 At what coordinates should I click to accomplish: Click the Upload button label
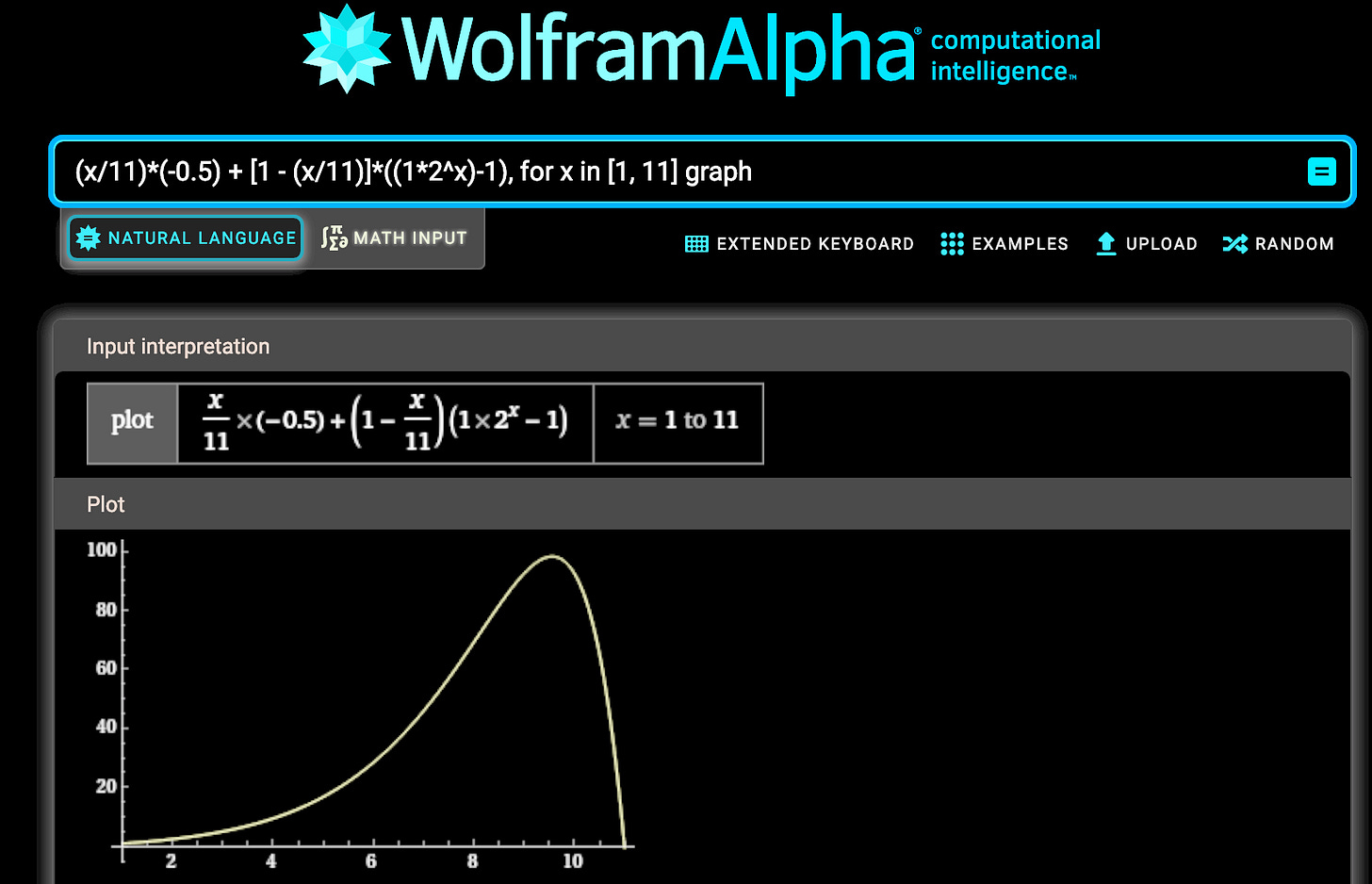tap(1161, 244)
